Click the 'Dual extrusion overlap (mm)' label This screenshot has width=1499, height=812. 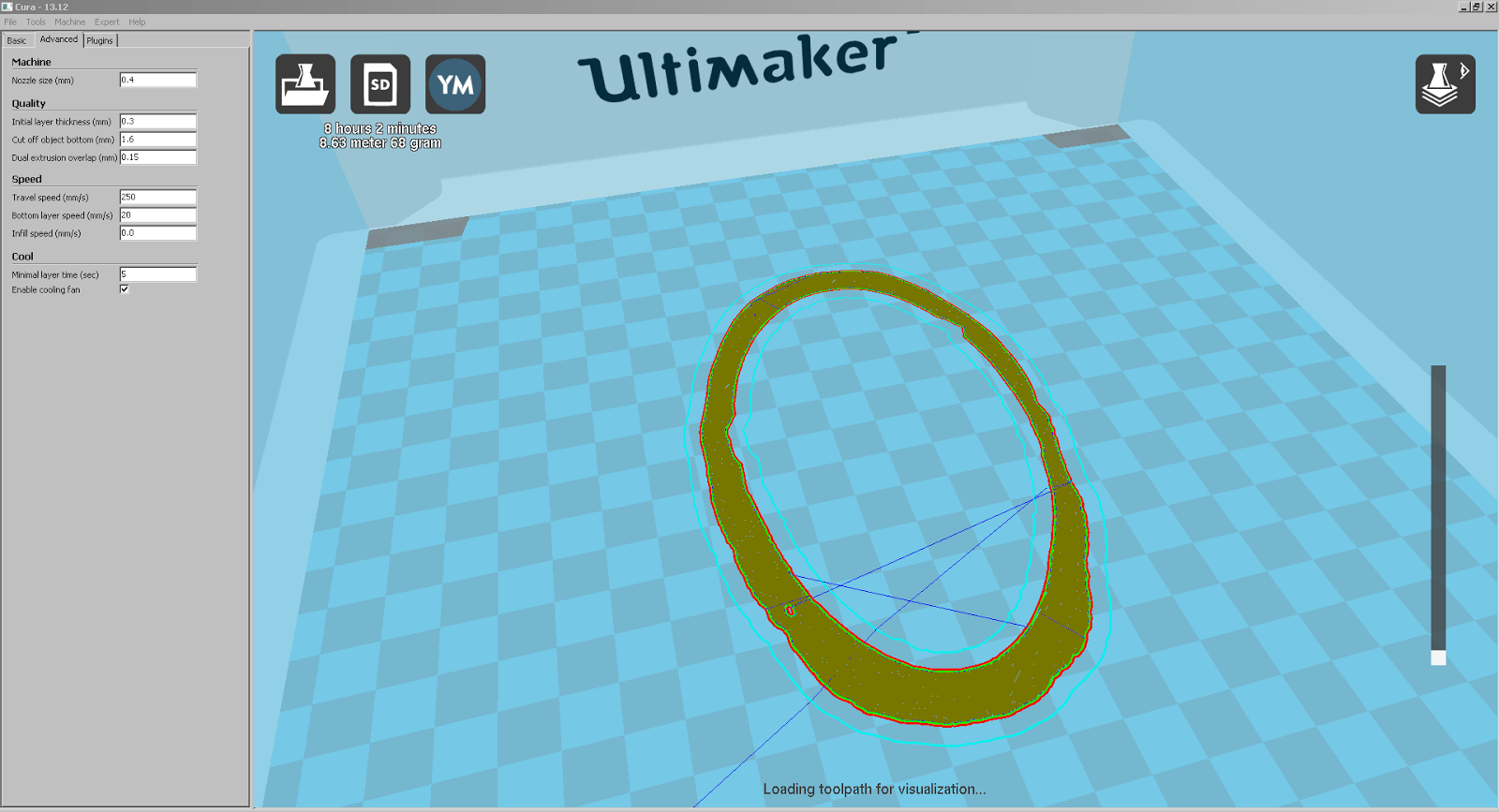[65, 158]
